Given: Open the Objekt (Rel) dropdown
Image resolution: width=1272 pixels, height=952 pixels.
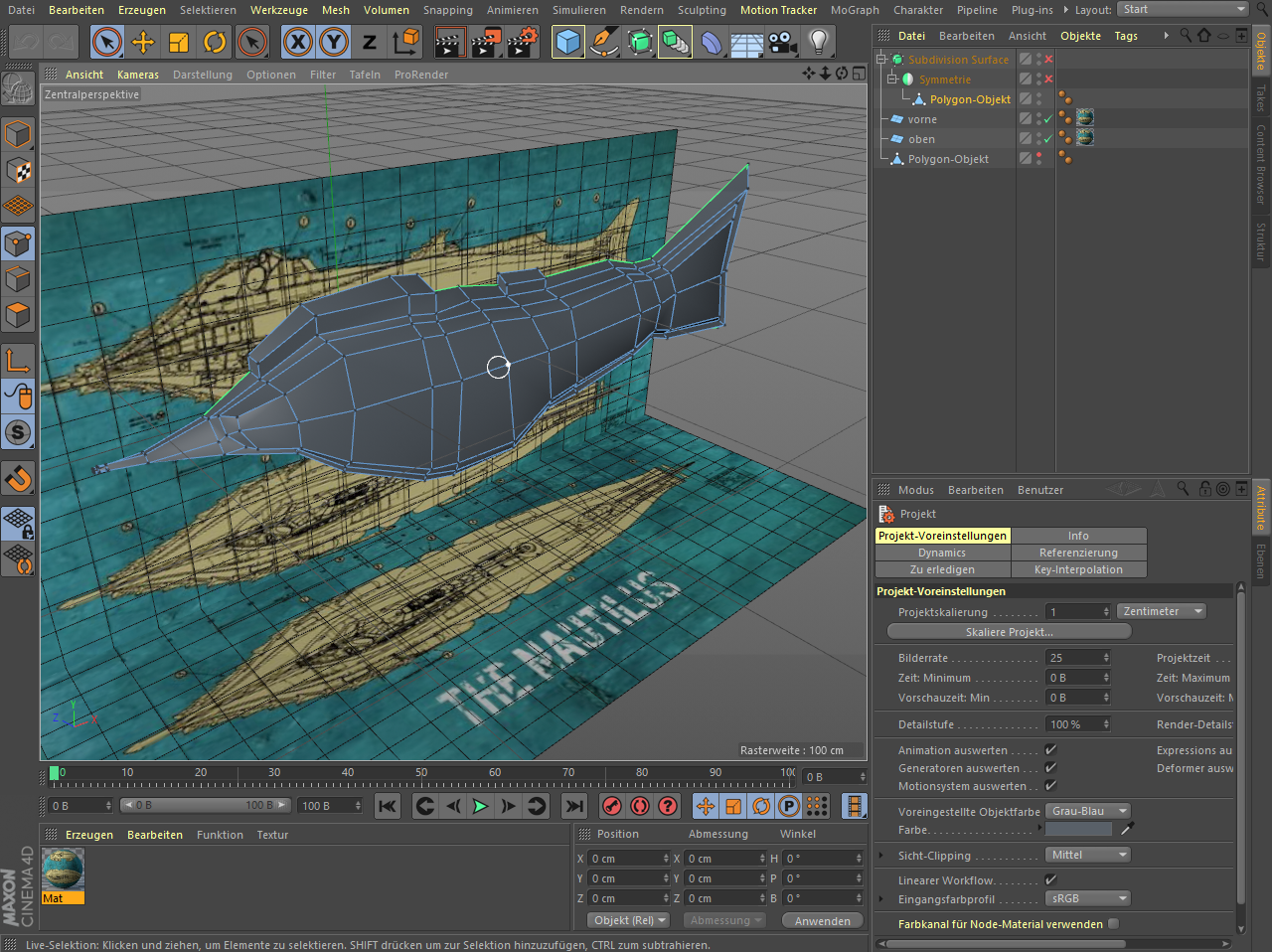Looking at the screenshot, I should [628, 921].
